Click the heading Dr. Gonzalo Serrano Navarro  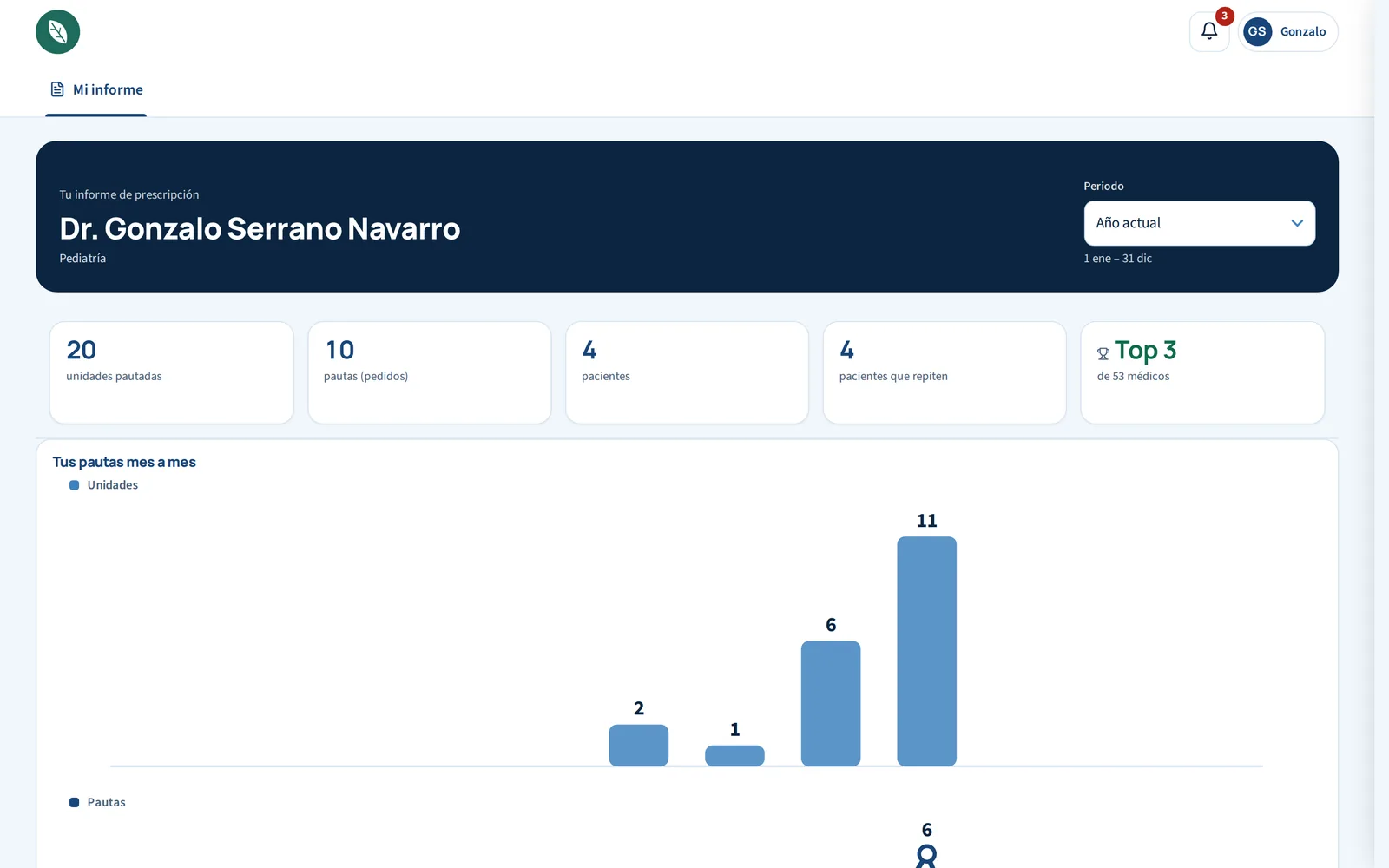(260, 228)
